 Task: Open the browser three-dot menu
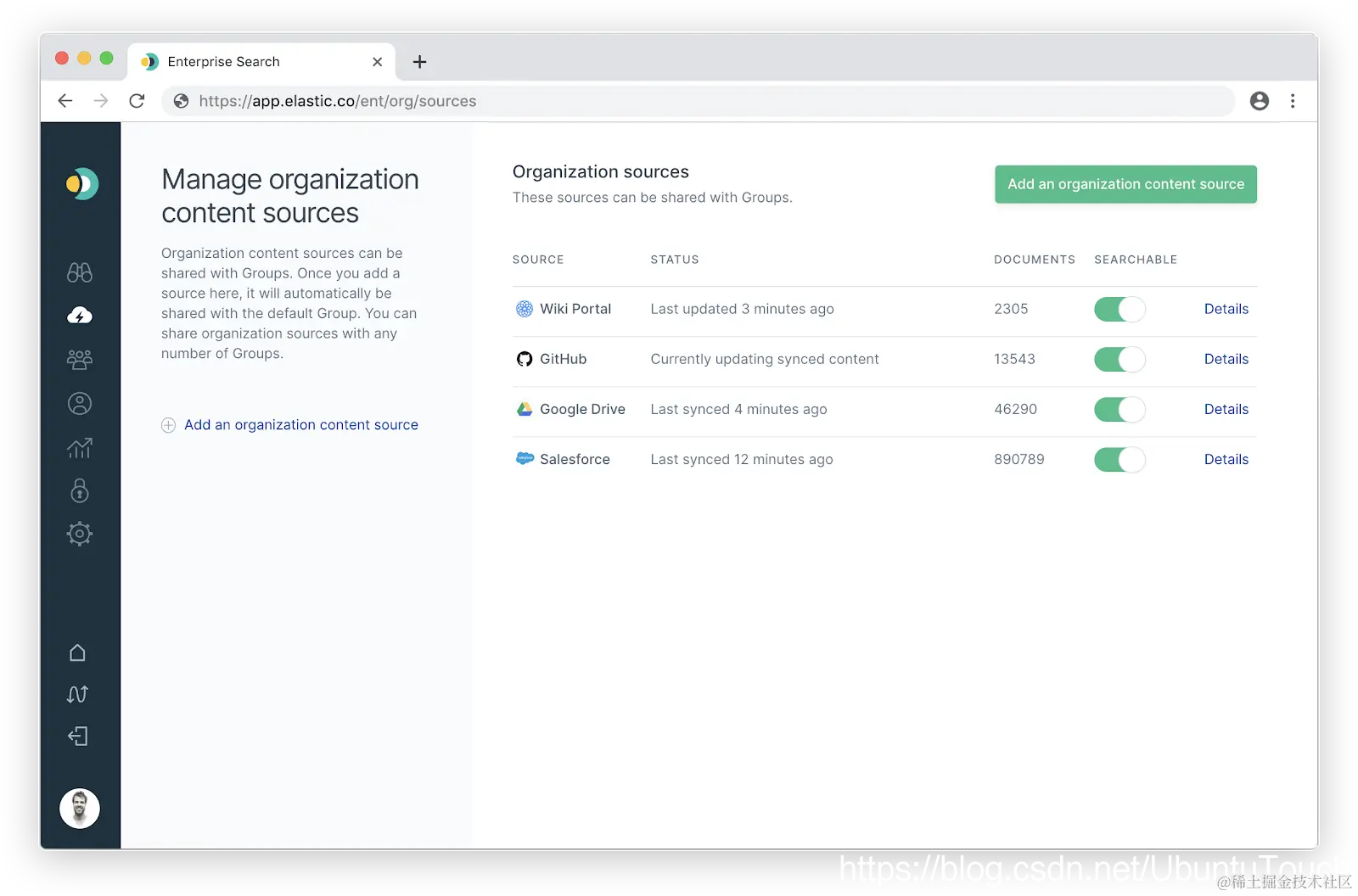pos(1293,101)
